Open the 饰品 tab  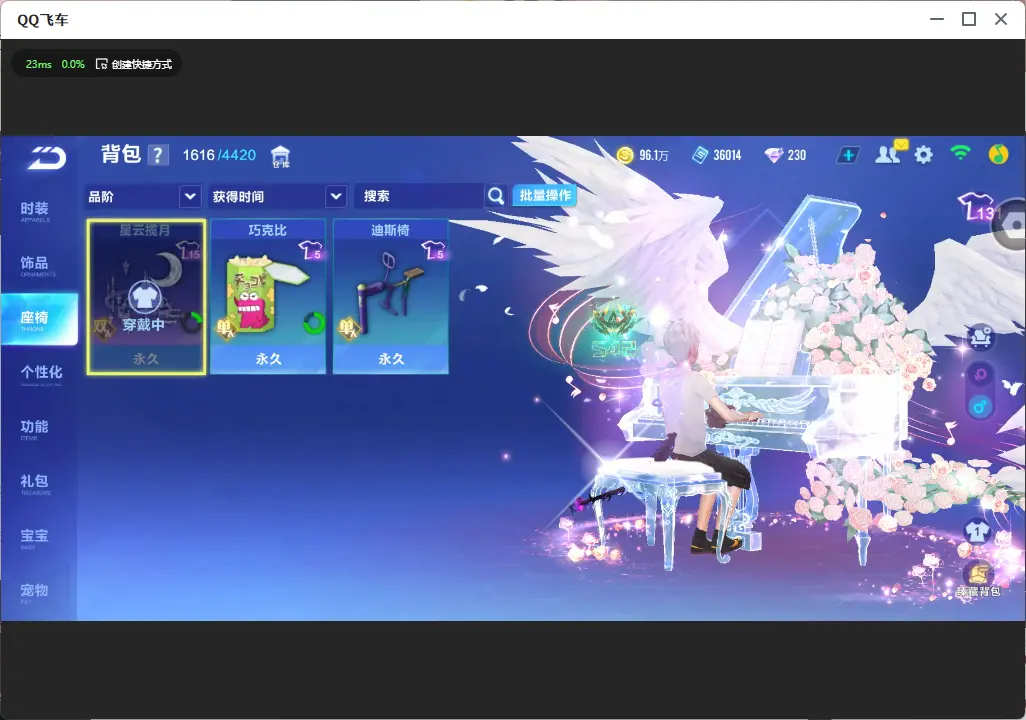click(x=35, y=265)
